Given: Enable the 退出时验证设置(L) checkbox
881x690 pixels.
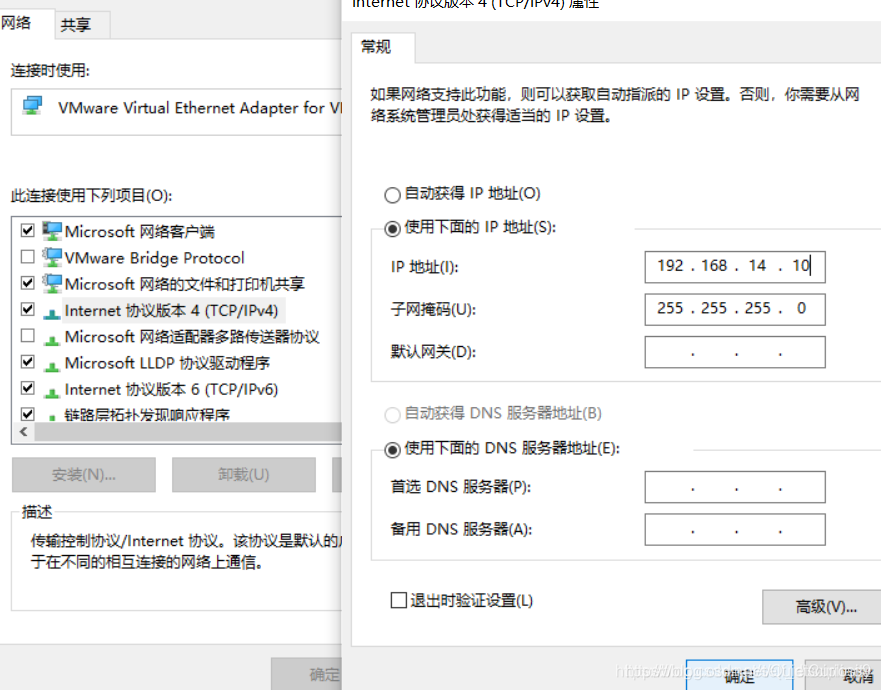Looking at the screenshot, I should click(398, 600).
